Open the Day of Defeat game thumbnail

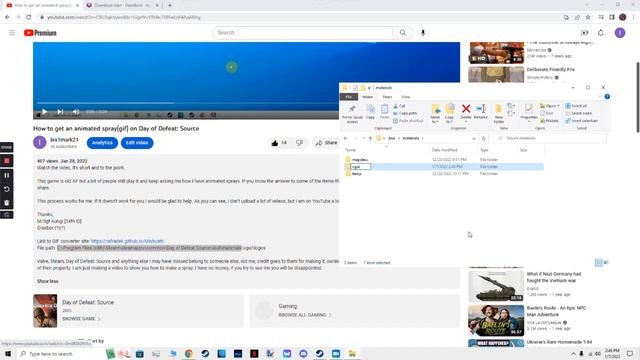coord(45,311)
